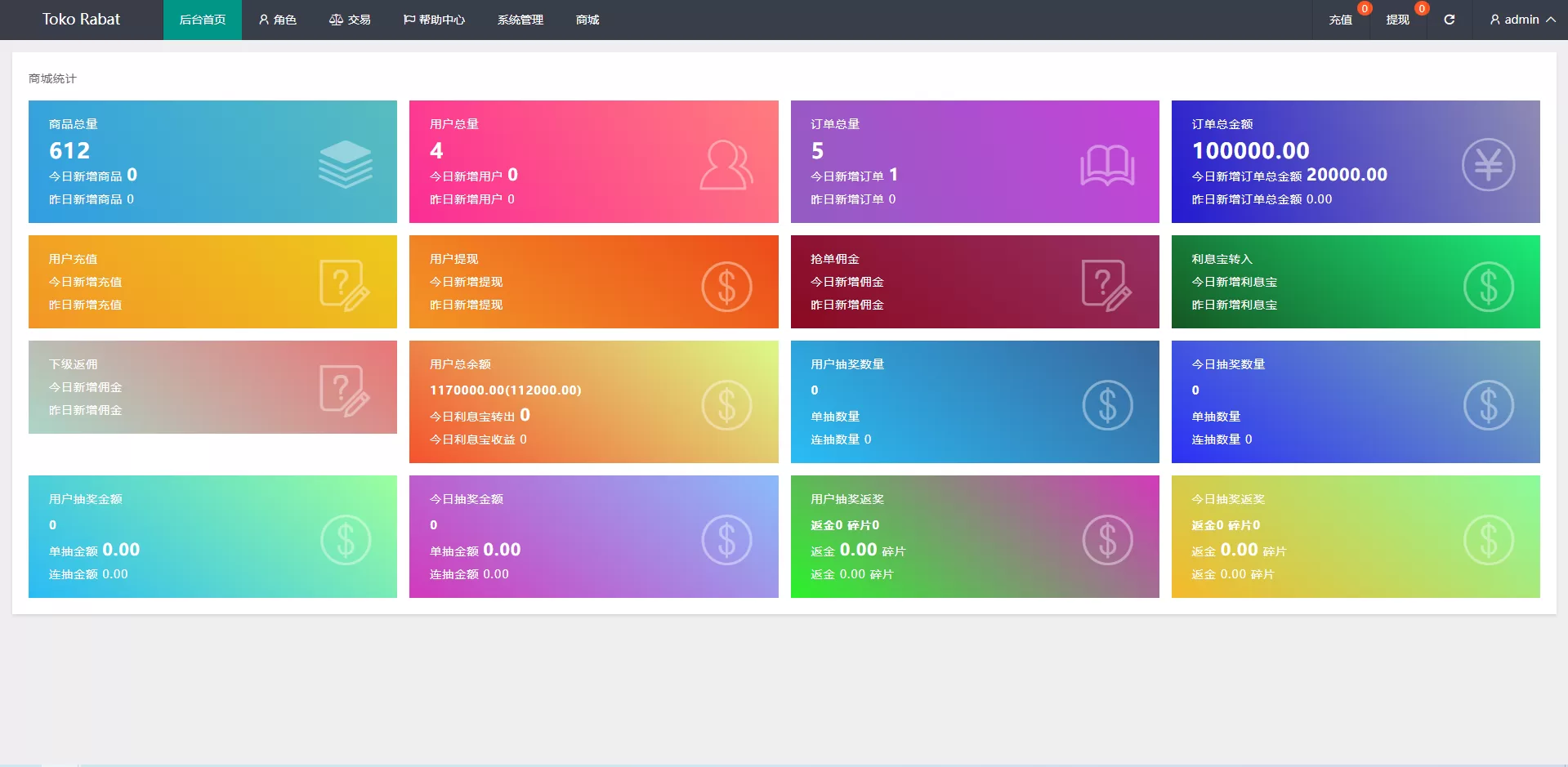Open the 角色 menu
This screenshot has width=1568, height=767.
(x=278, y=20)
